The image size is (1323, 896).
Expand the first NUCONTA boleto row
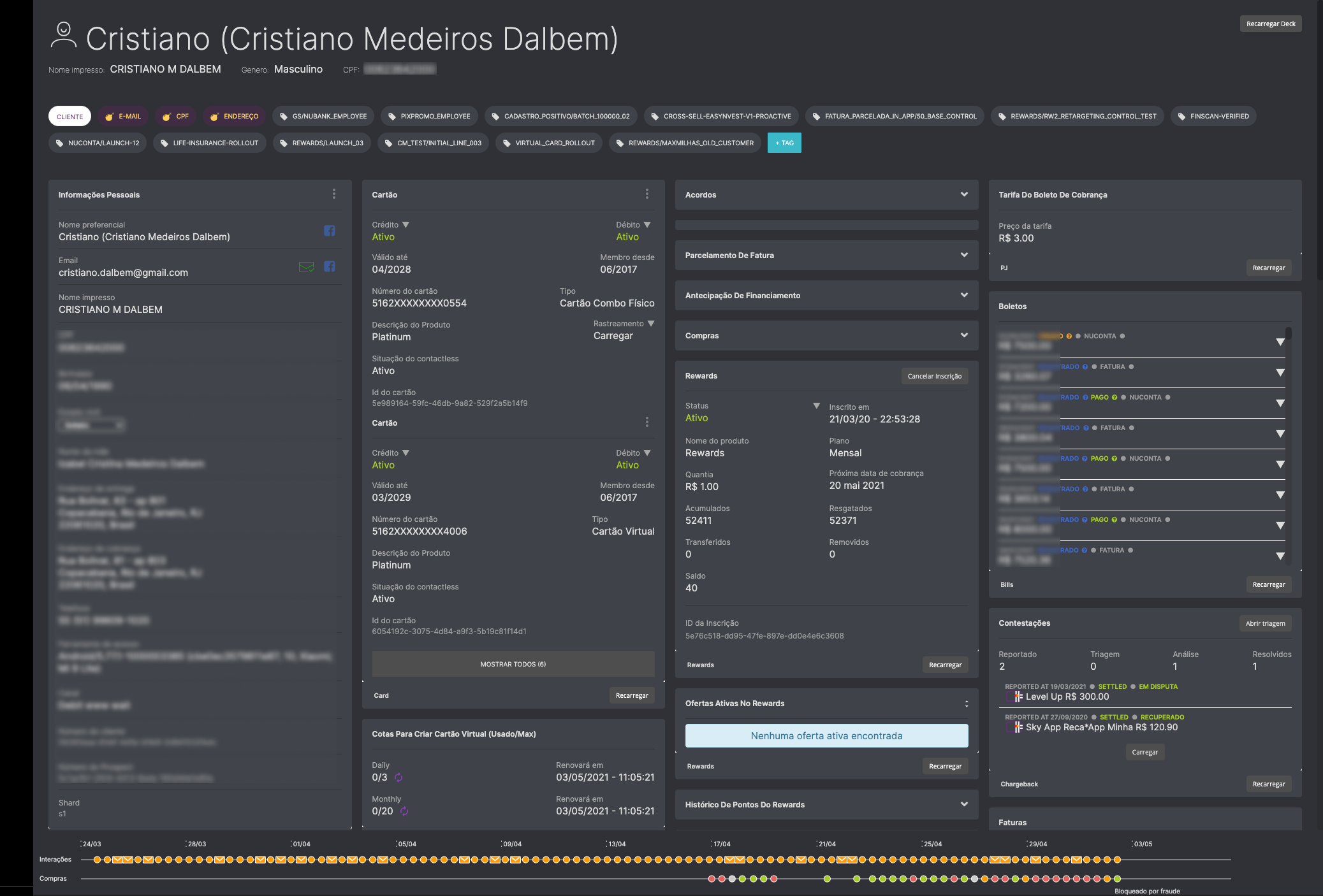1280,342
